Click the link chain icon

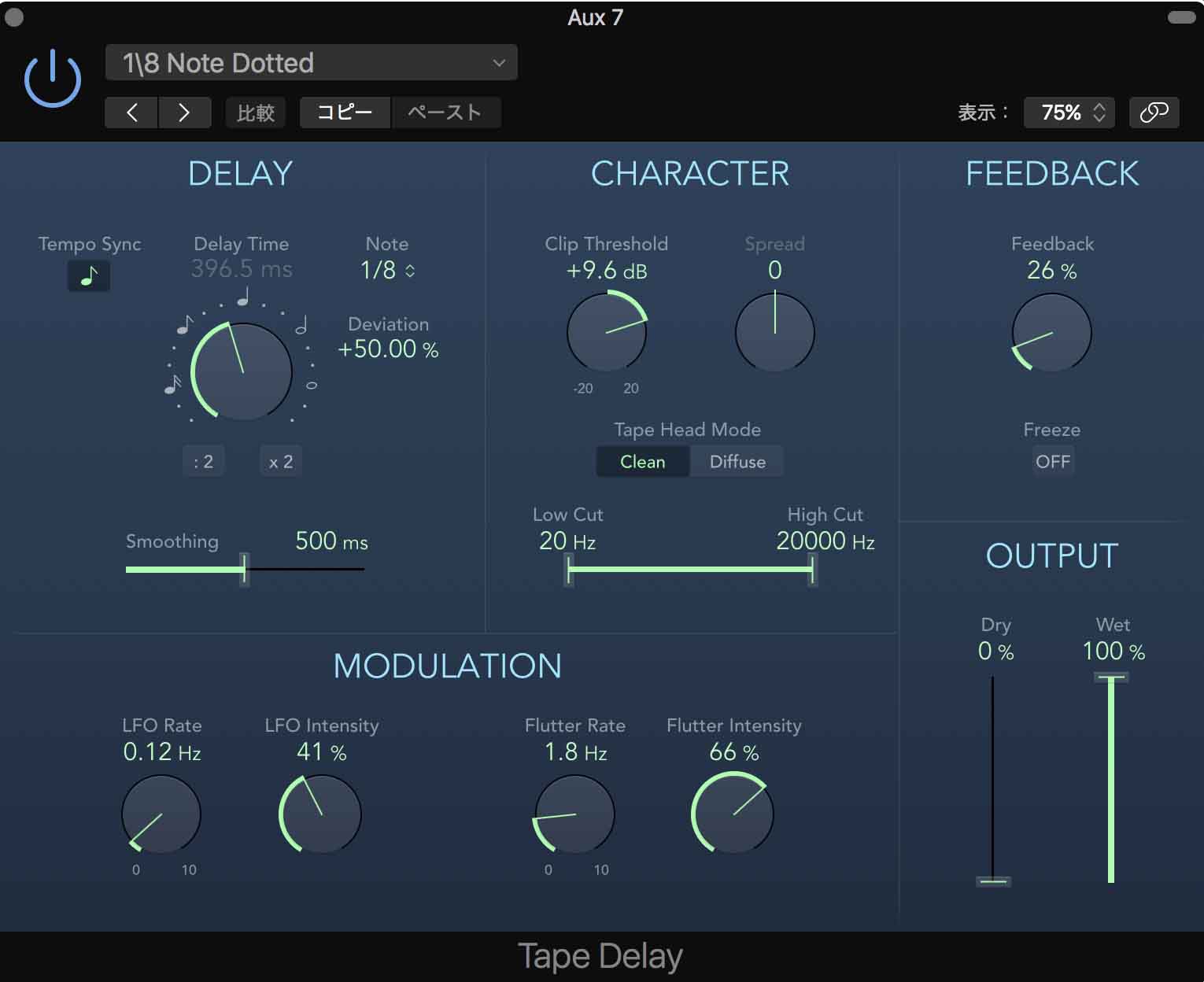1154,113
